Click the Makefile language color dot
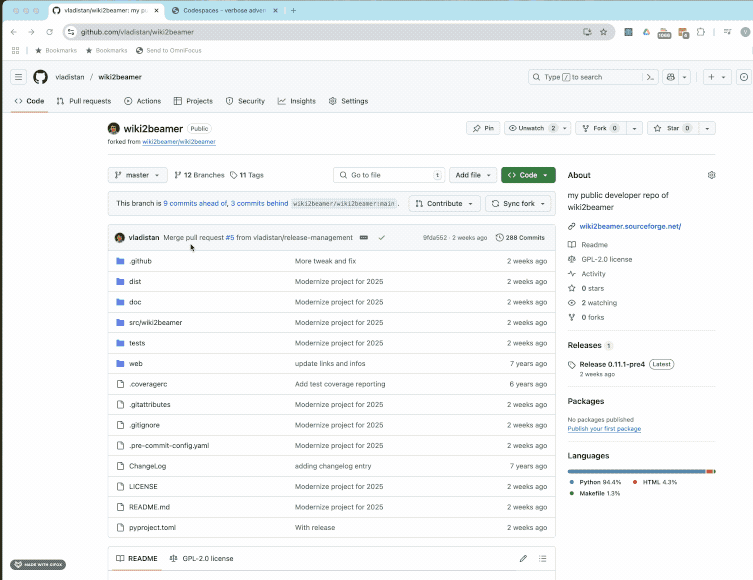This screenshot has width=753, height=580. 571,494
